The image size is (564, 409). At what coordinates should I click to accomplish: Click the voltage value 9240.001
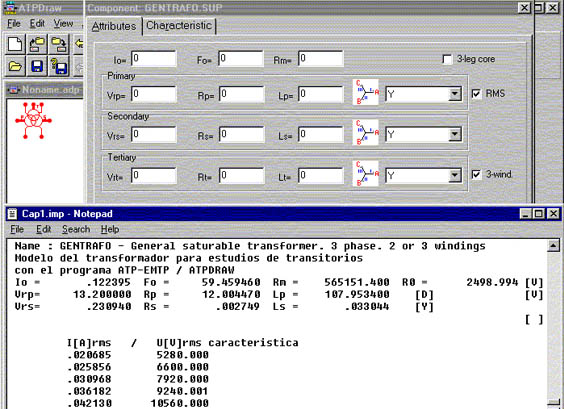(x=183, y=391)
